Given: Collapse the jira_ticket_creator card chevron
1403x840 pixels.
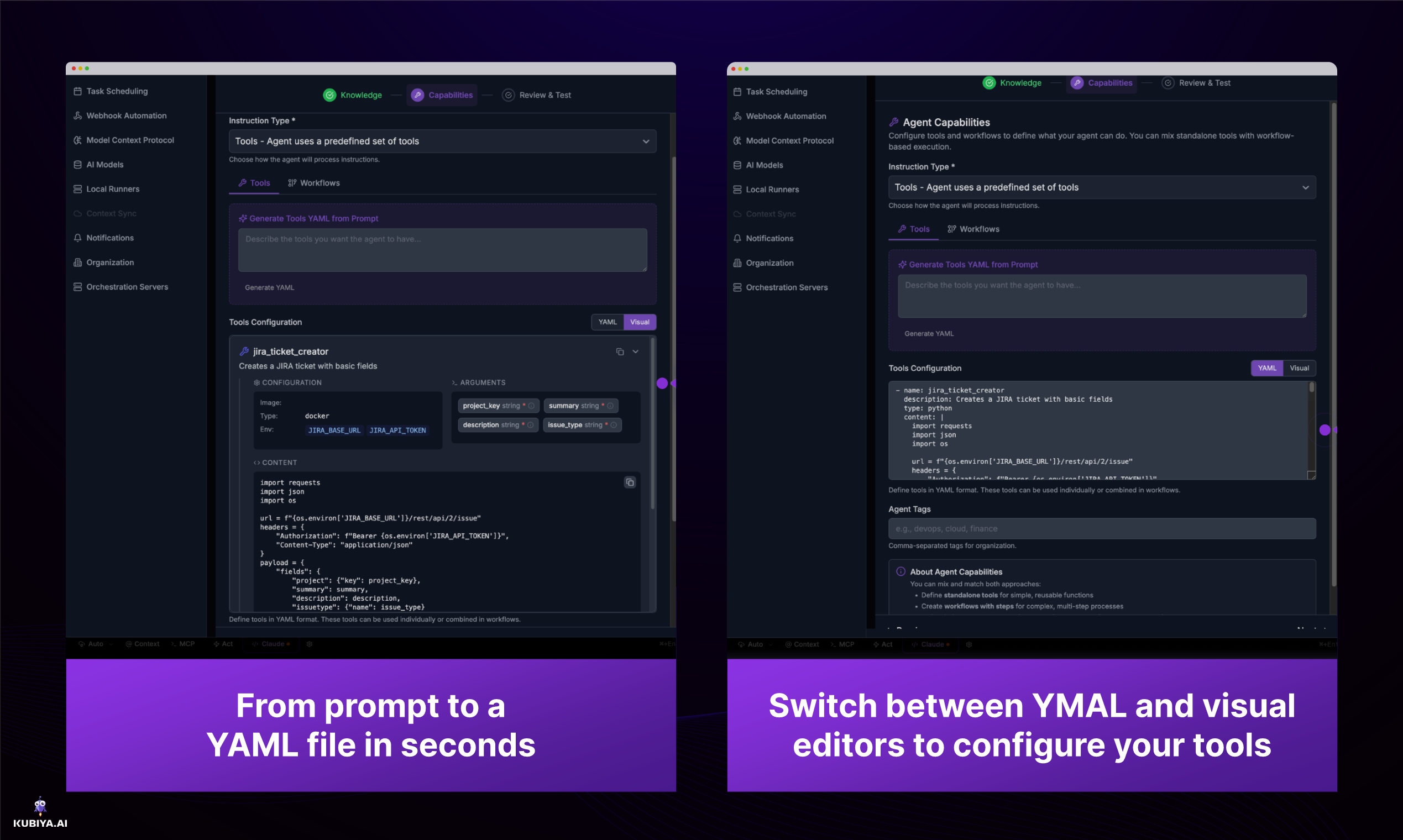Looking at the screenshot, I should pyautogui.click(x=635, y=351).
